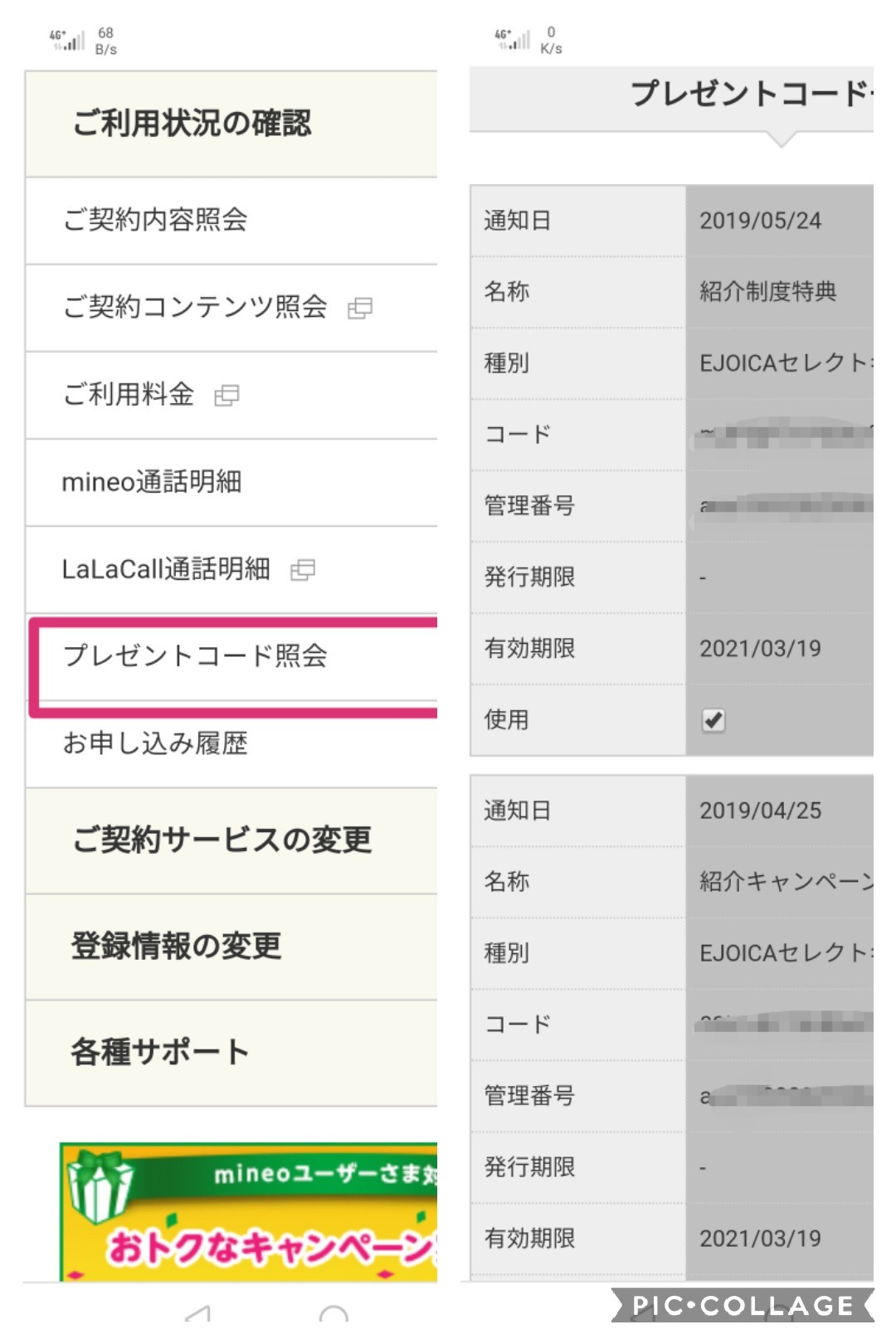The image size is (896, 1344).
Task: Open external link icon beside ご契約コンテンツ照会
Action: click(x=359, y=309)
